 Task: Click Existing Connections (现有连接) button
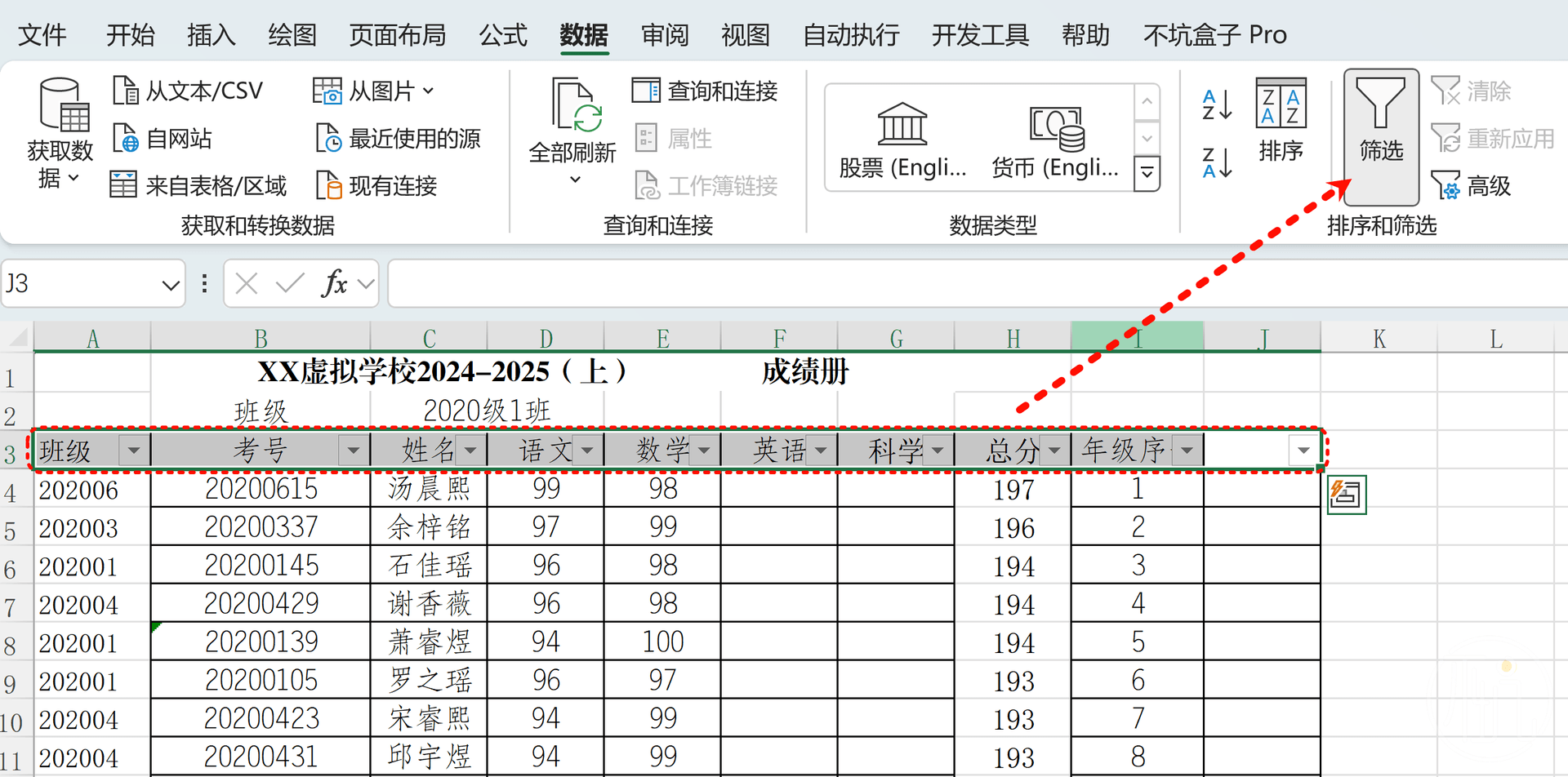tap(377, 186)
